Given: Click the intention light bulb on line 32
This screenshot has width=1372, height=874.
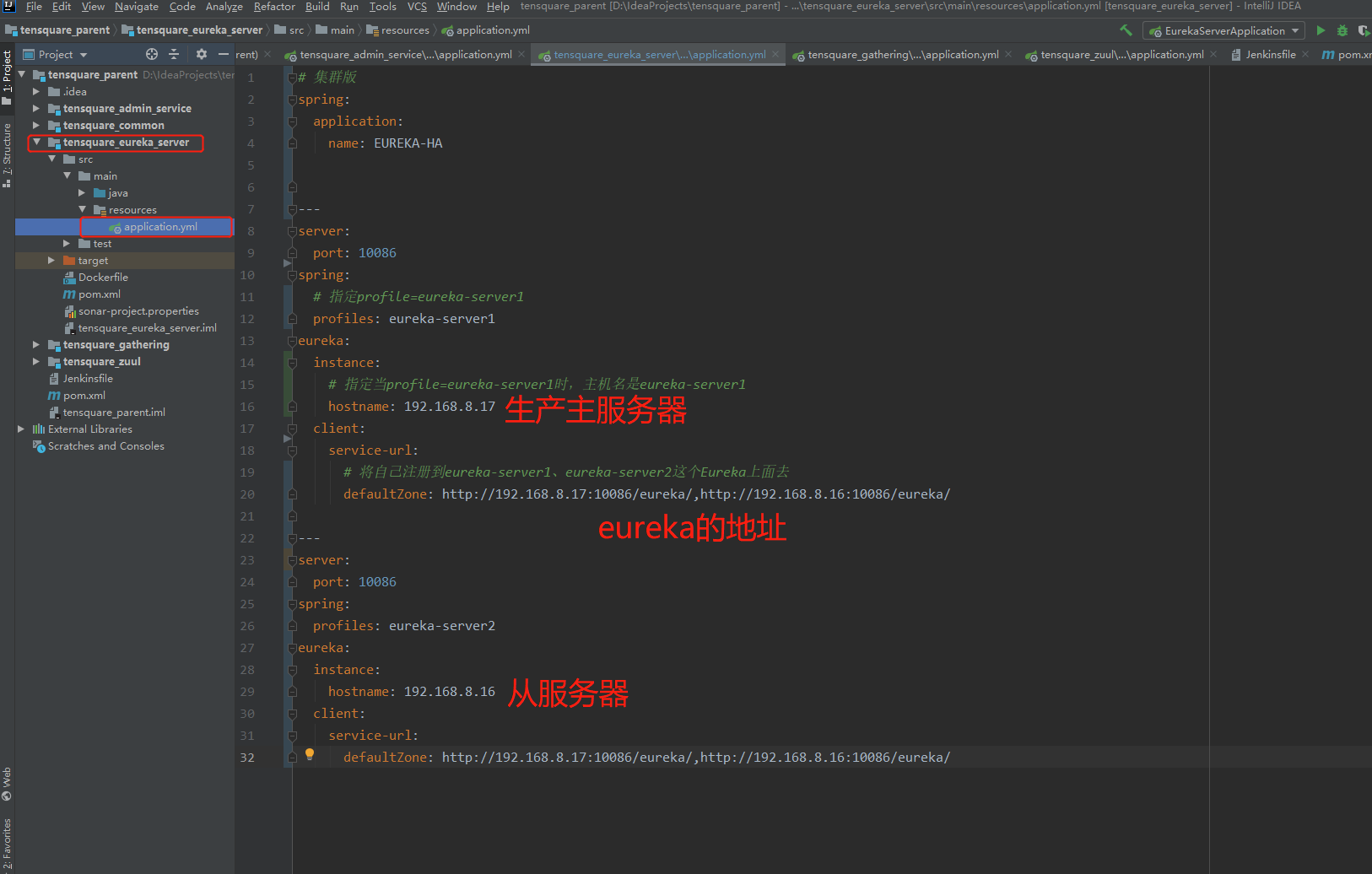Looking at the screenshot, I should point(310,754).
